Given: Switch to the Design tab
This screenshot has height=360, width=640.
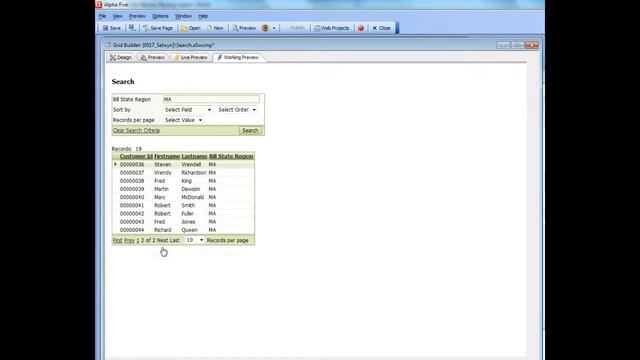Looking at the screenshot, I should (x=120, y=58).
